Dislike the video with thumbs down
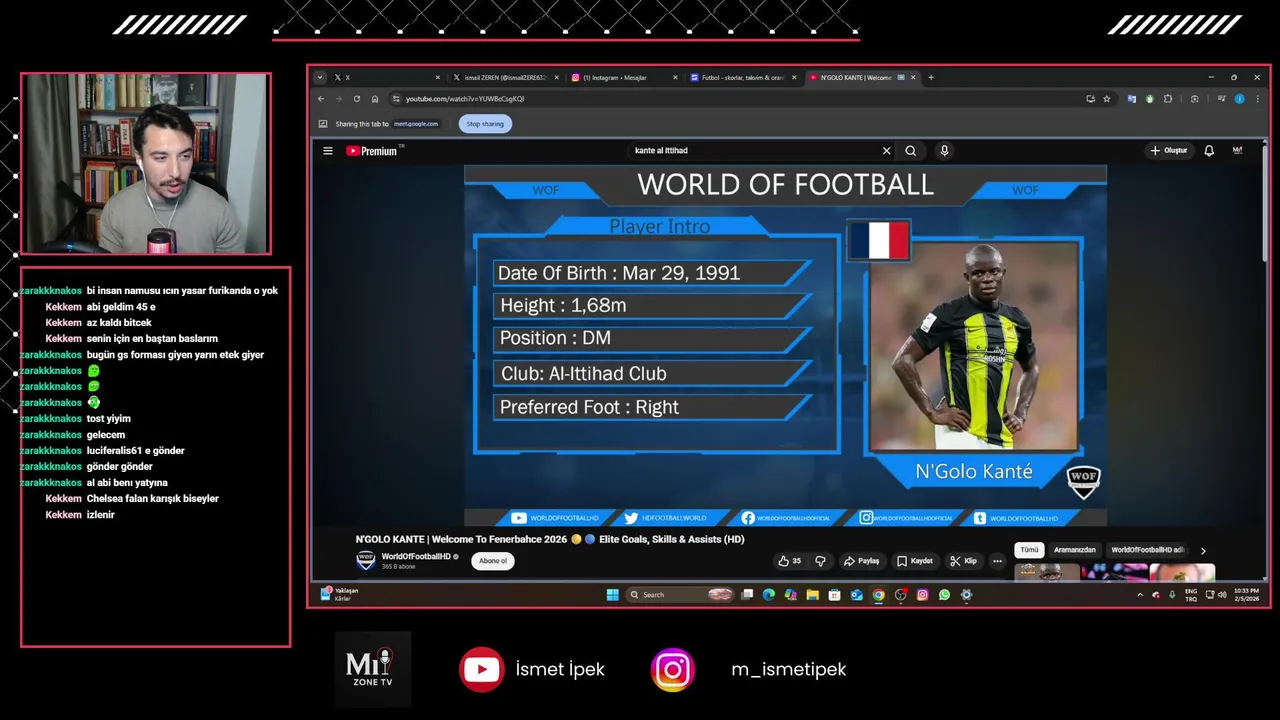 [820, 561]
